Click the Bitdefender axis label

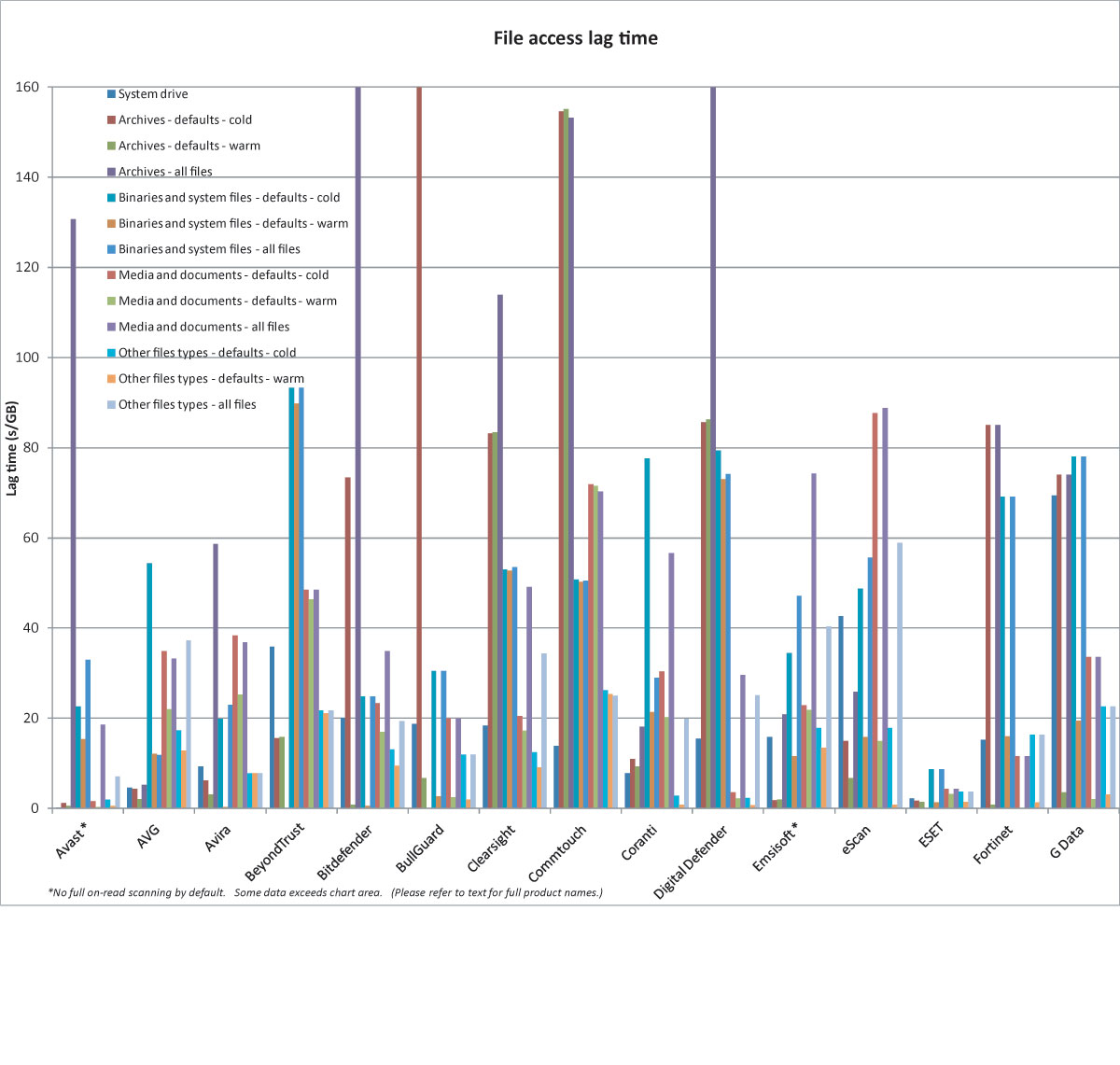coord(345,851)
